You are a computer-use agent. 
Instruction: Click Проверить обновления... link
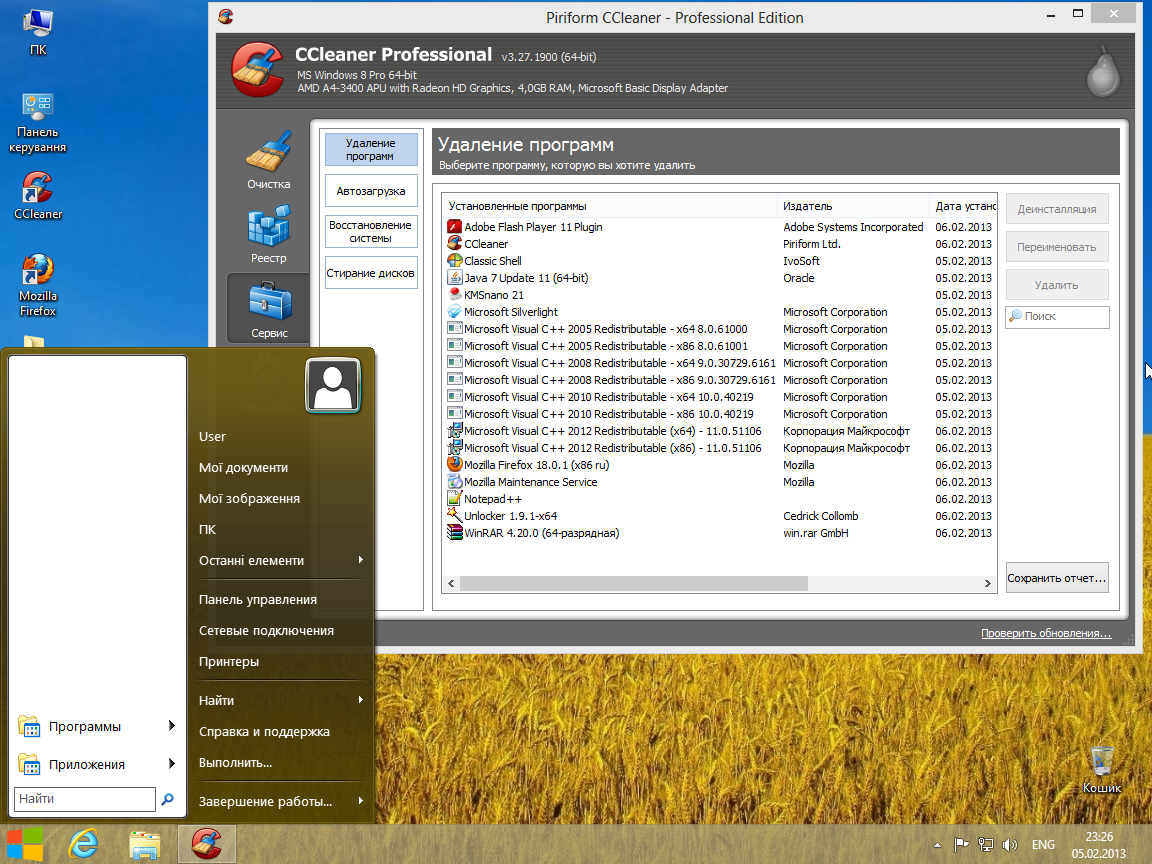tap(1046, 633)
